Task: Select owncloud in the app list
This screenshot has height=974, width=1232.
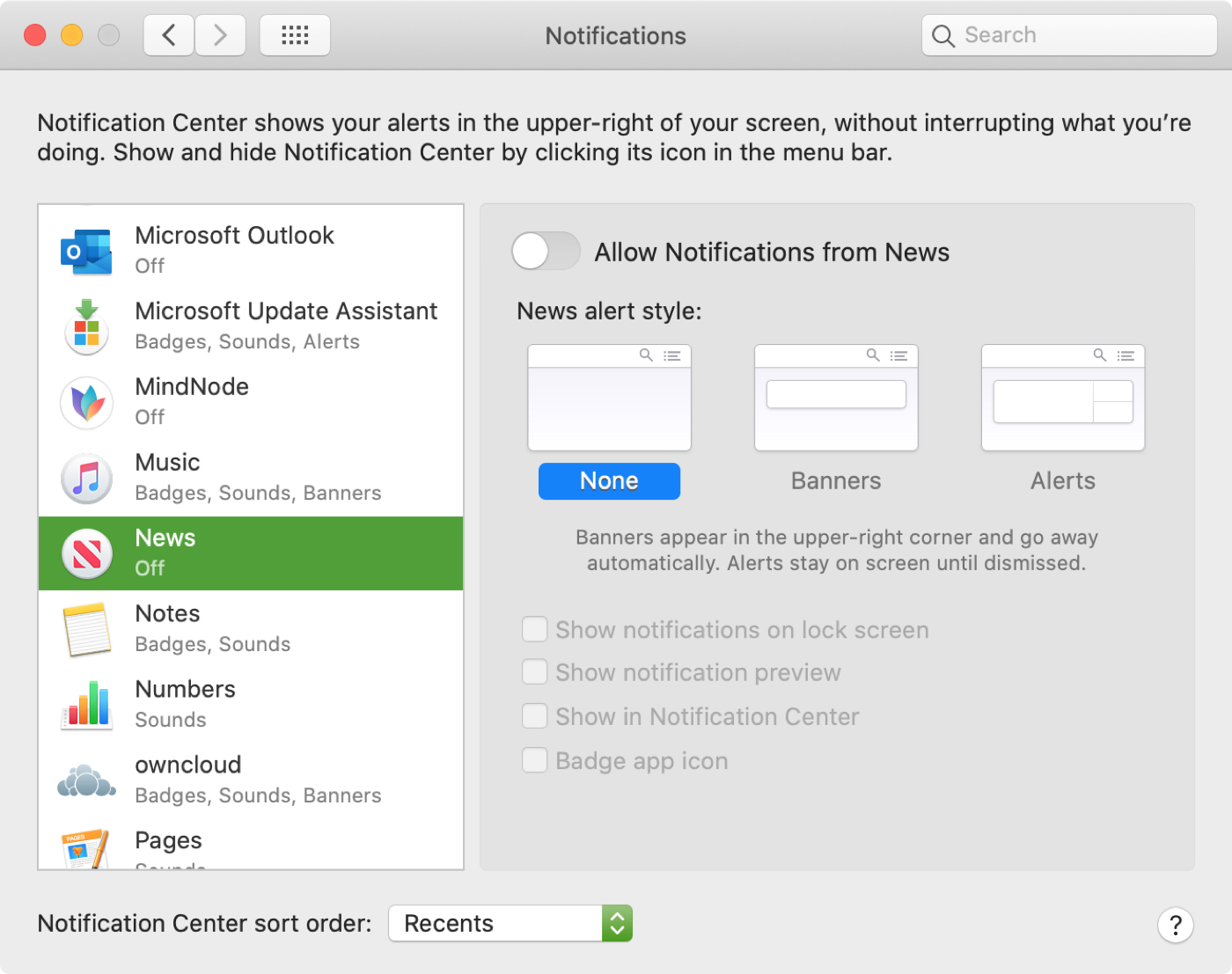Action: [x=251, y=780]
